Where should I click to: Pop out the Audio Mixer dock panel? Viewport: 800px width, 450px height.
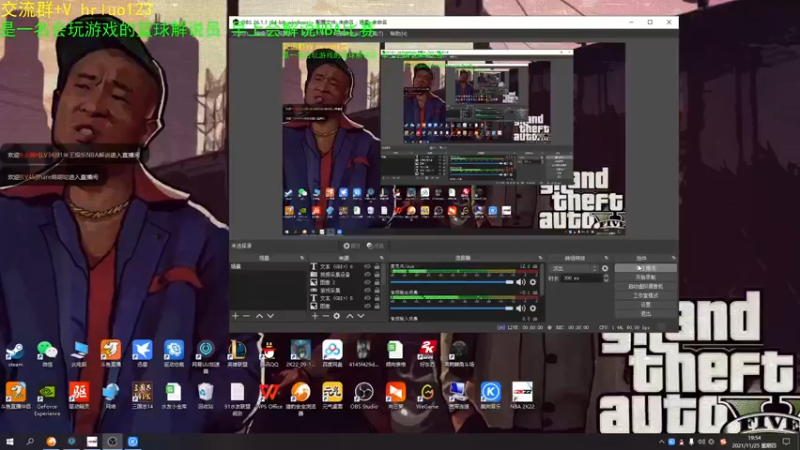pyautogui.click(x=540, y=258)
